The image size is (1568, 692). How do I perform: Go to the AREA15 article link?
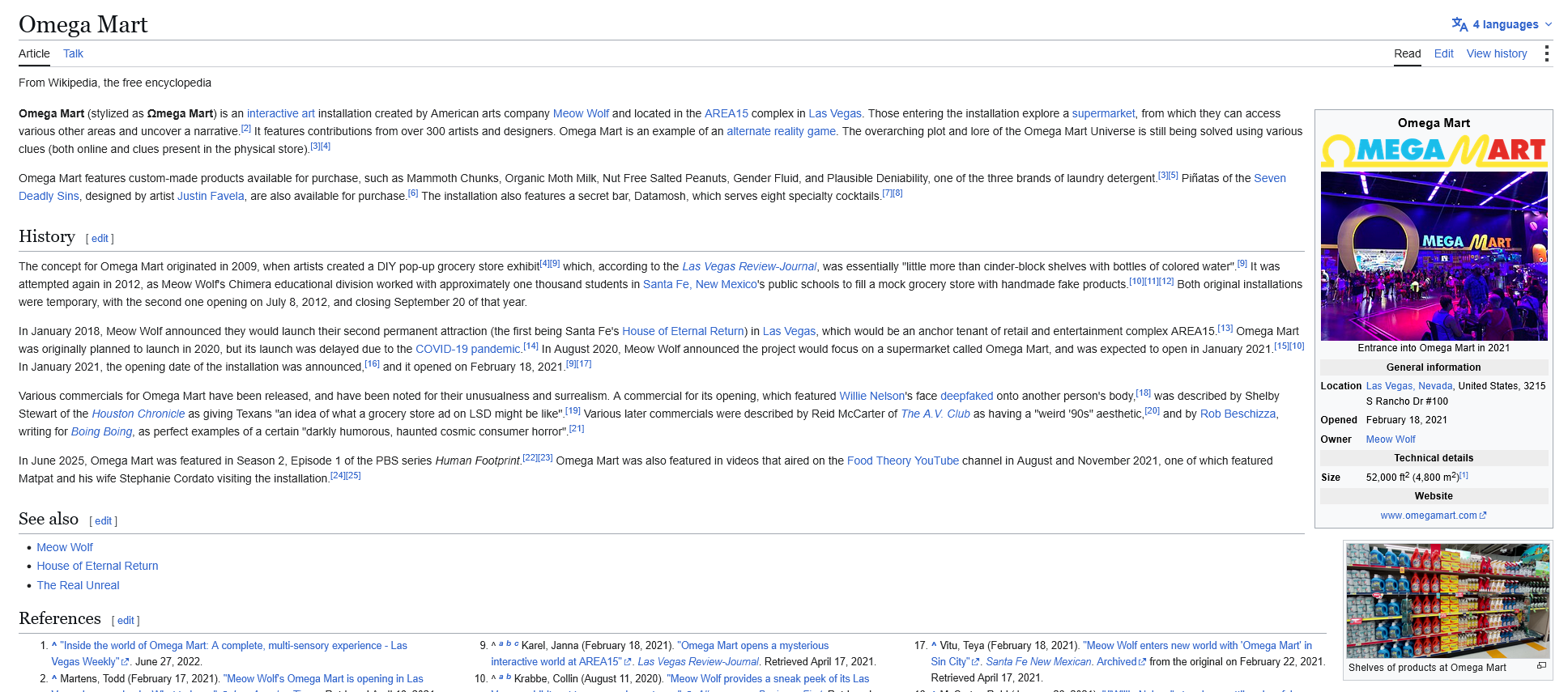tap(726, 113)
